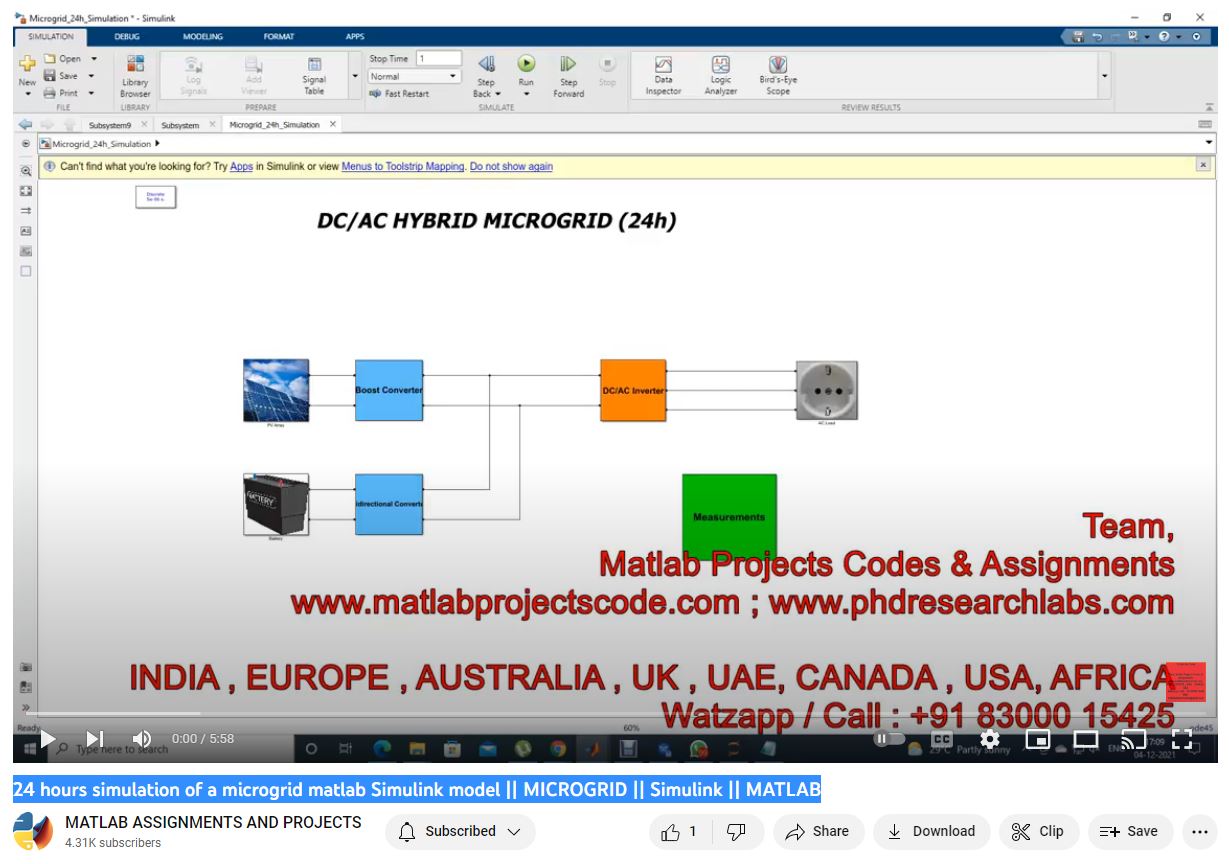The image size is (1229, 864).
Task: Toggle Fast Restart
Action: [399, 94]
